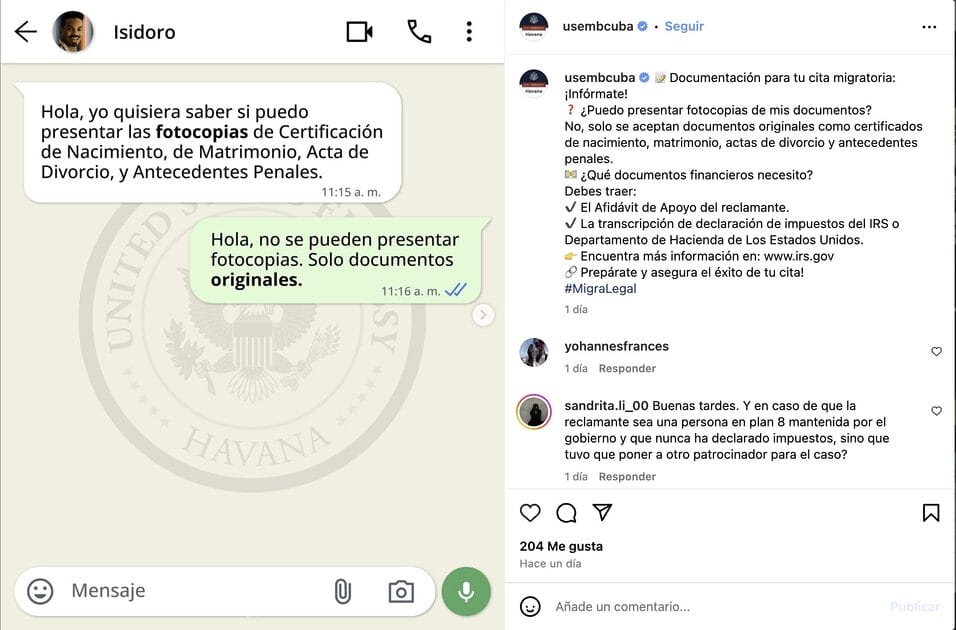Image resolution: width=956 pixels, height=630 pixels.
Task: Open the camera from the message bar
Action: click(x=401, y=591)
